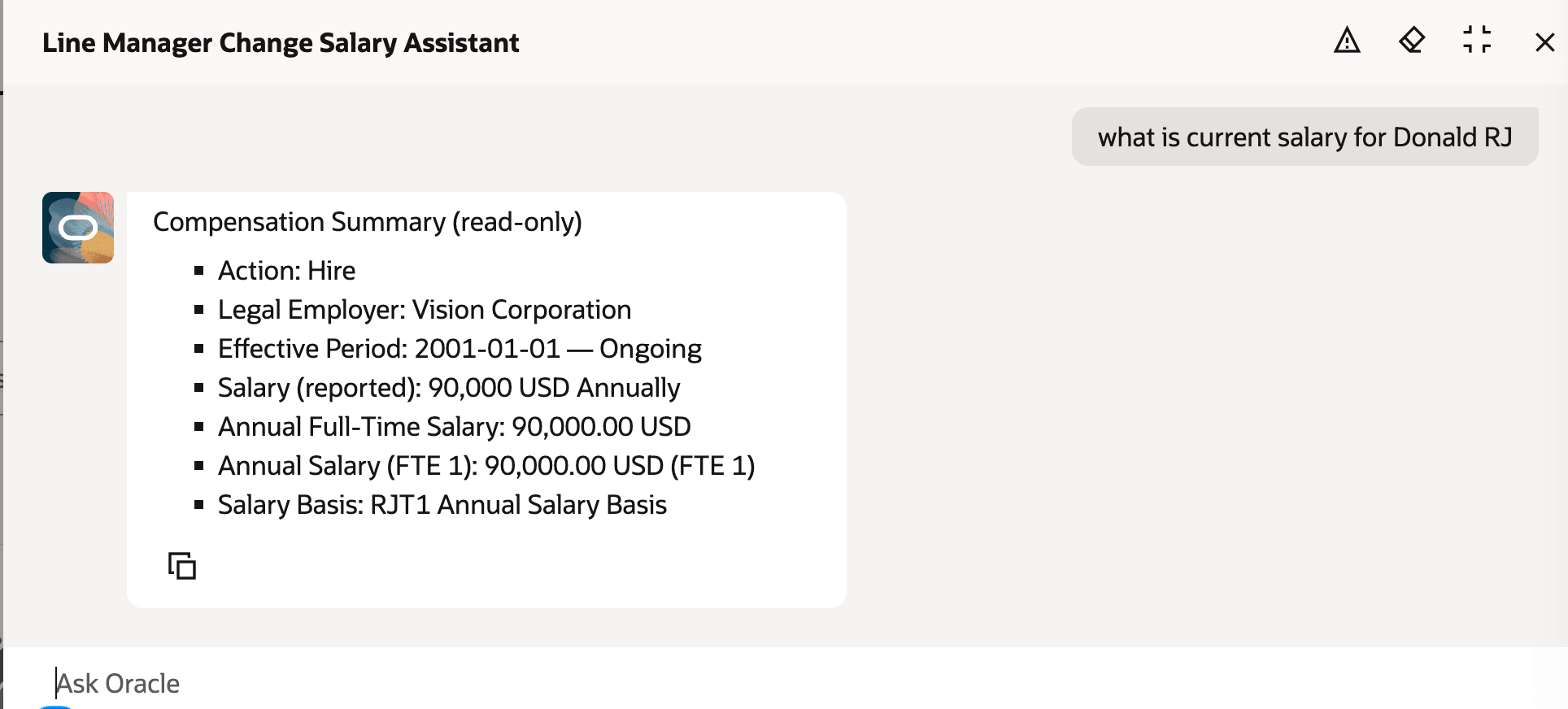Close the Line Manager Change Salary Assistant
Image resolution: width=1568 pixels, height=709 pixels.
[1544, 42]
